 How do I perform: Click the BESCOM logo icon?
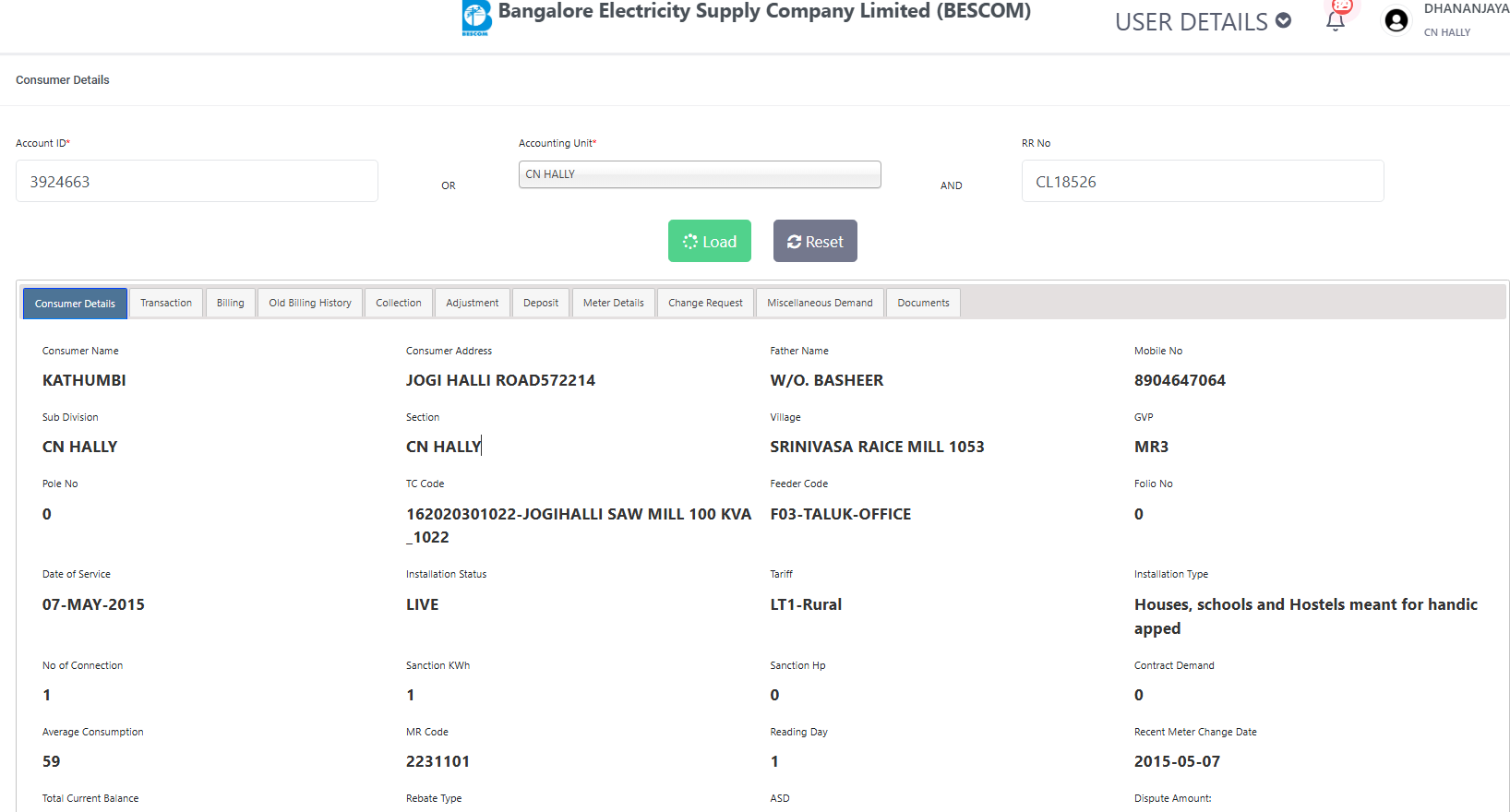(476, 18)
